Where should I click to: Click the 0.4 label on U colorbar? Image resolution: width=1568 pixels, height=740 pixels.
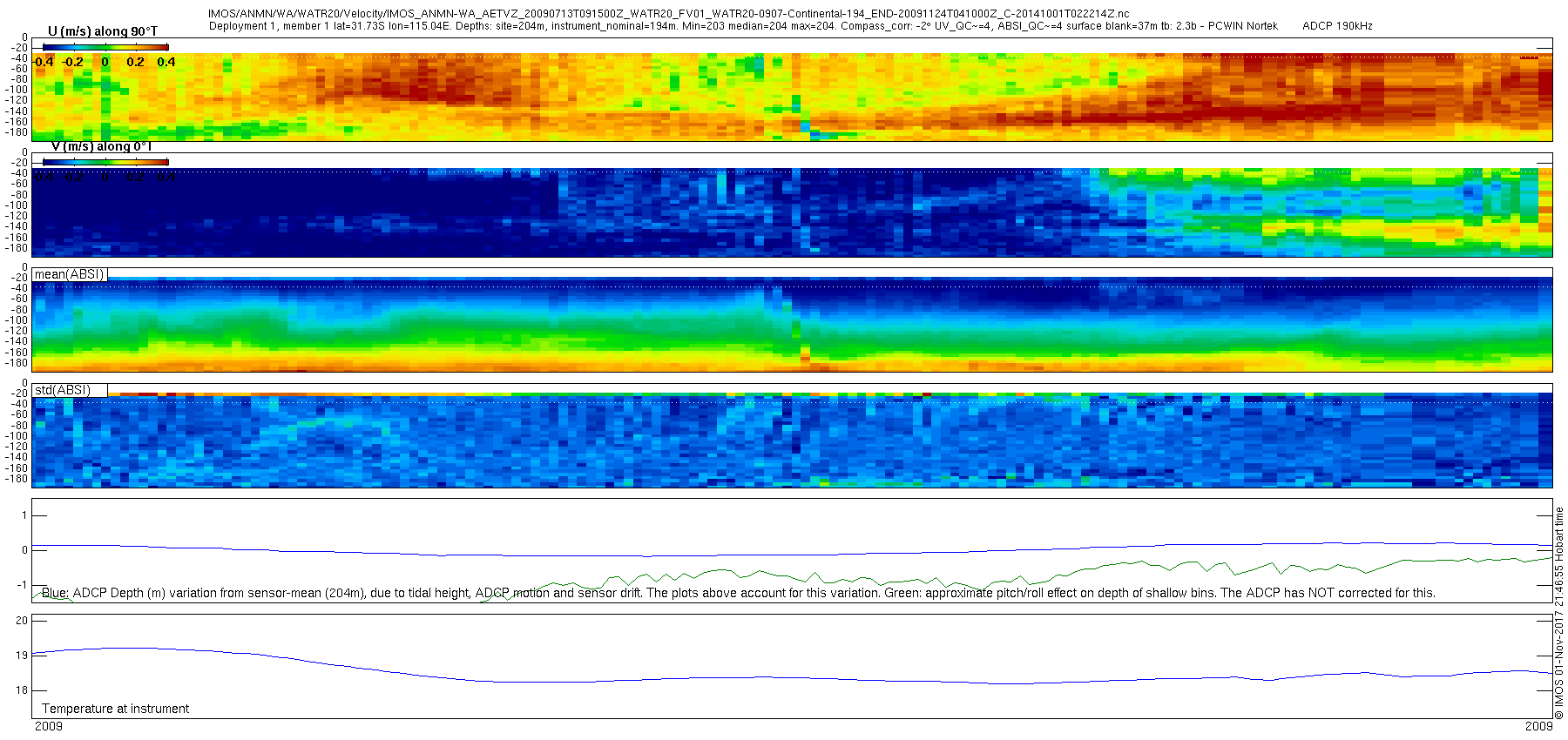coord(166,62)
